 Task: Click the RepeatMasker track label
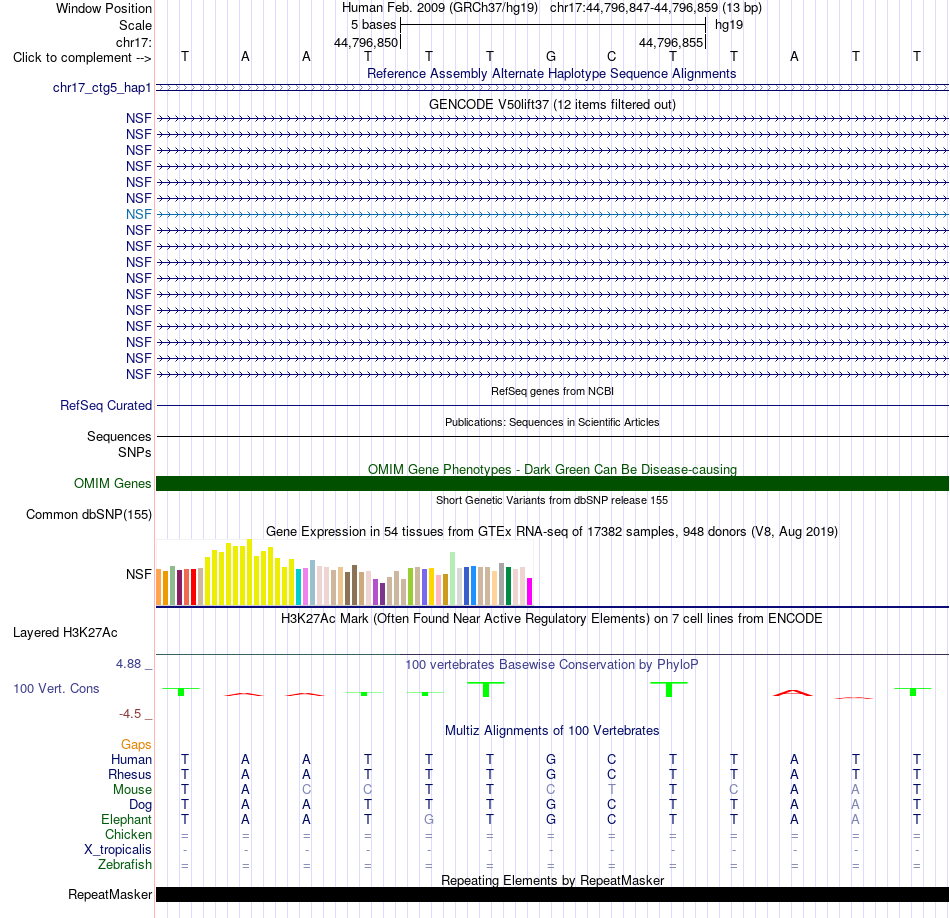click(x=110, y=894)
